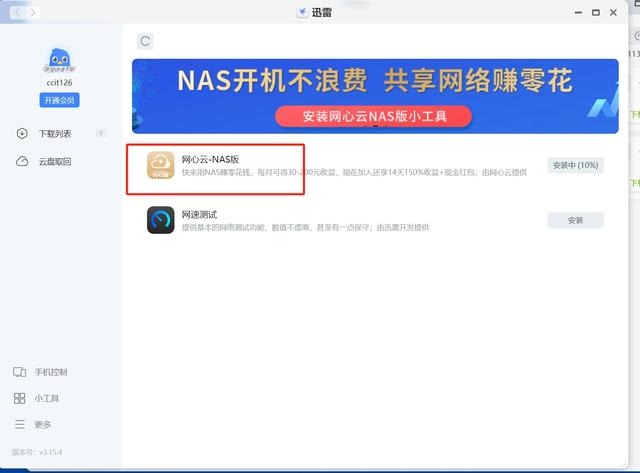Screen dimensions: 640x473
Task: Minimize the 迅雷 window
Action: click(578, 13)
